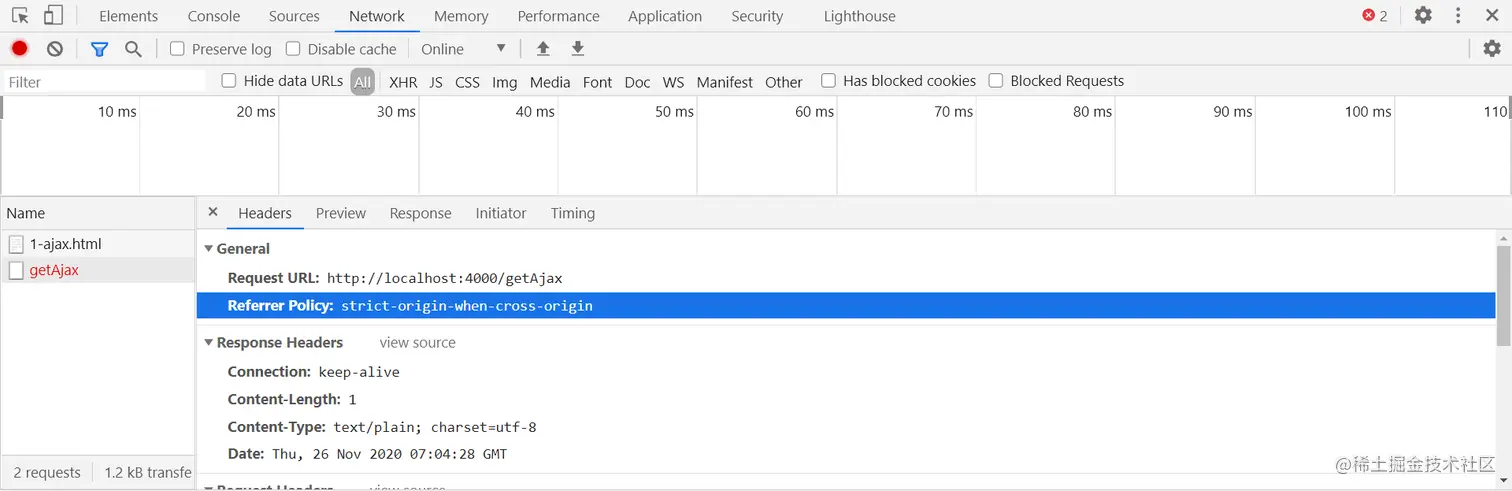Viewport: 1512px width, 491px height.
Task: Open the Online throttling dropdown
Action: point(464,48)
